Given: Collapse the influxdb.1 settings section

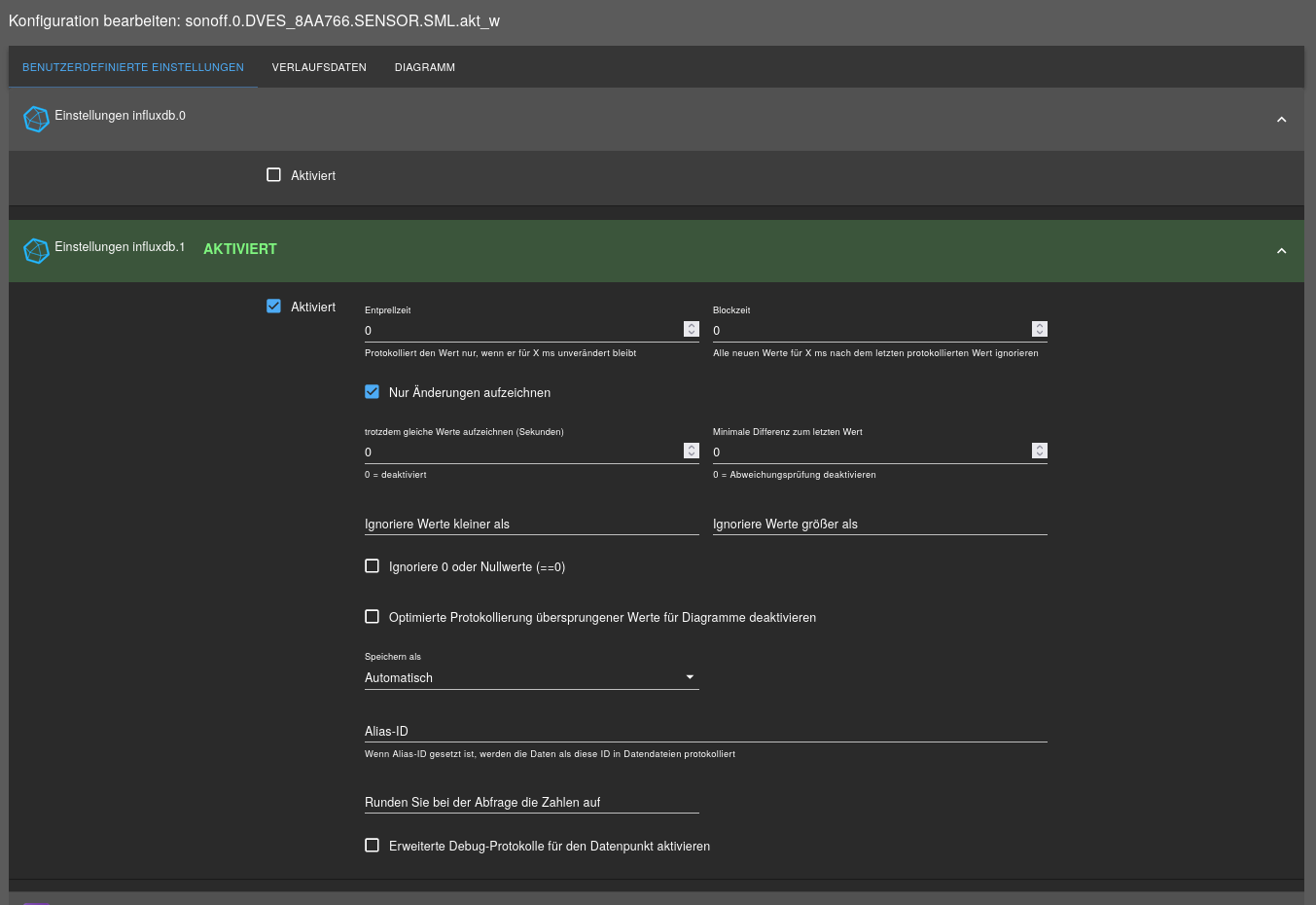Looking at the screenshot, I should (x=1281, y=251).
